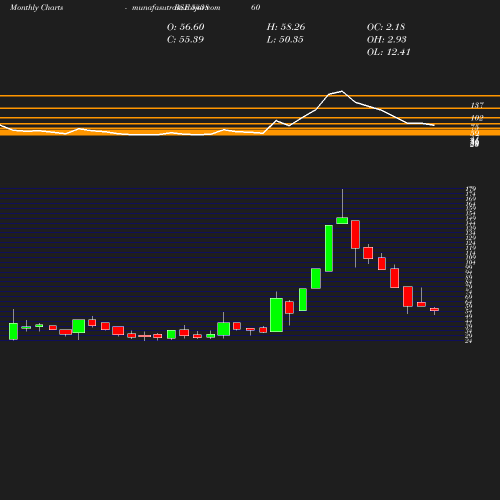The image size is (500, 500).
Task: Click the tallest green candle body
Action: [x=329, y=248]
